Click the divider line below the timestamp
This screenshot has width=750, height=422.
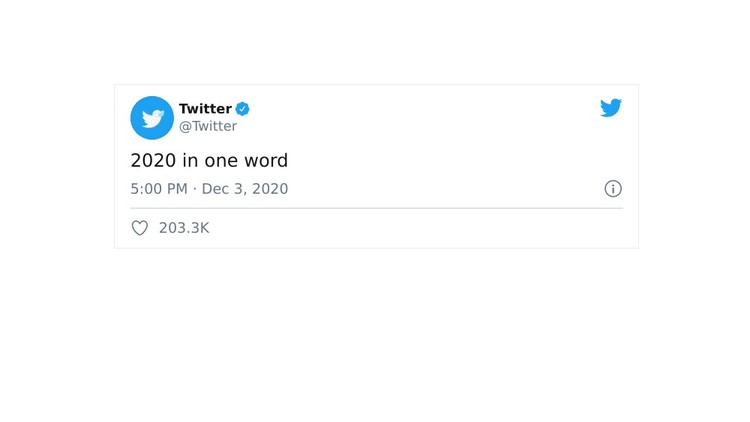(376, 208)
